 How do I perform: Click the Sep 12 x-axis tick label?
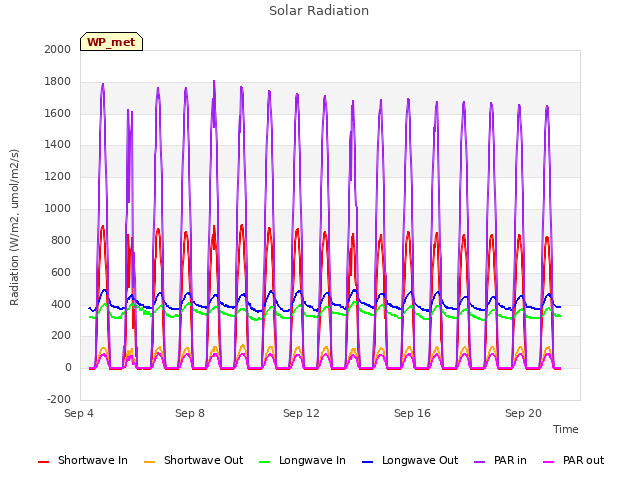301,413
